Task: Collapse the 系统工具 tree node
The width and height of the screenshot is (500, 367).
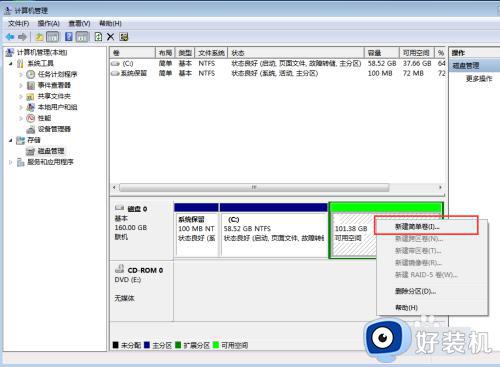Action: [x=11, y=63]
